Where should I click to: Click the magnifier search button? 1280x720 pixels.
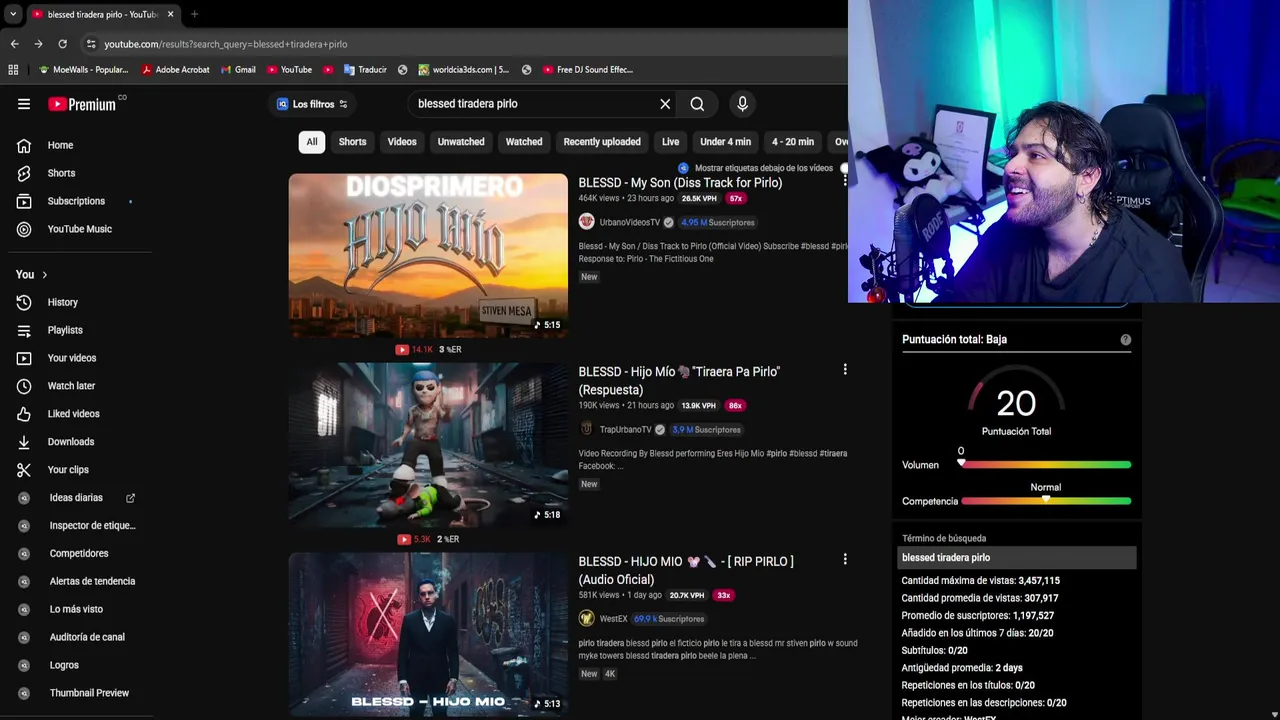click(697, 104)
